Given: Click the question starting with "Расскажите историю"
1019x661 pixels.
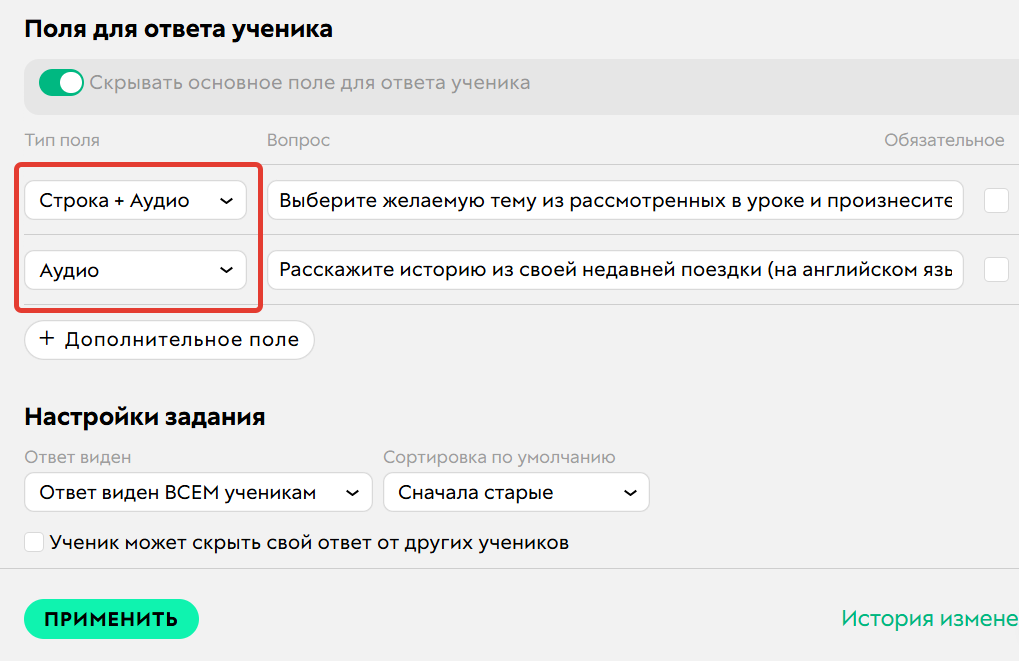Looking at the screenshot, I should tap(615, 270).
